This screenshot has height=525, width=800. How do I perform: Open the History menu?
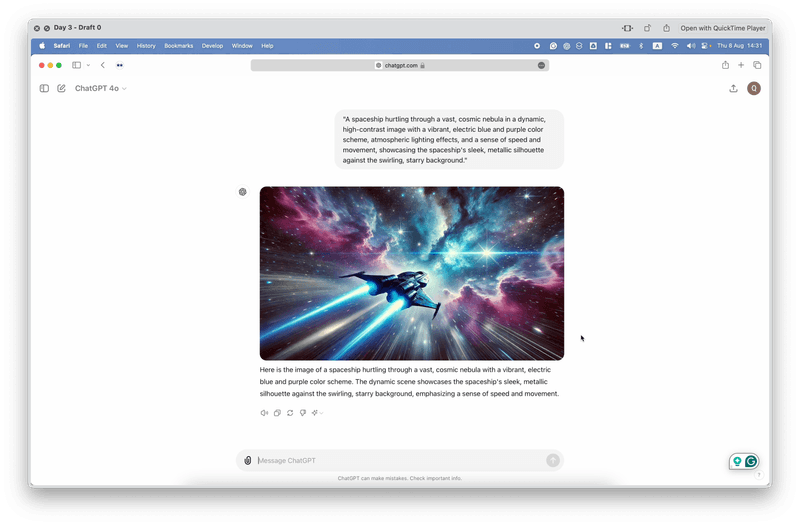tap(146, 46)
